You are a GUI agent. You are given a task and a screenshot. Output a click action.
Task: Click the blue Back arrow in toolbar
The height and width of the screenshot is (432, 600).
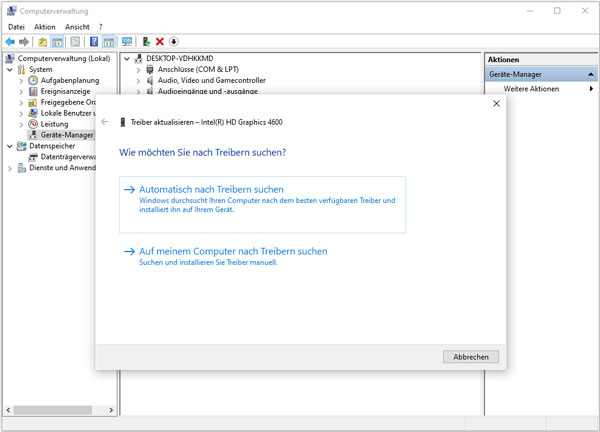pos(10,42)
